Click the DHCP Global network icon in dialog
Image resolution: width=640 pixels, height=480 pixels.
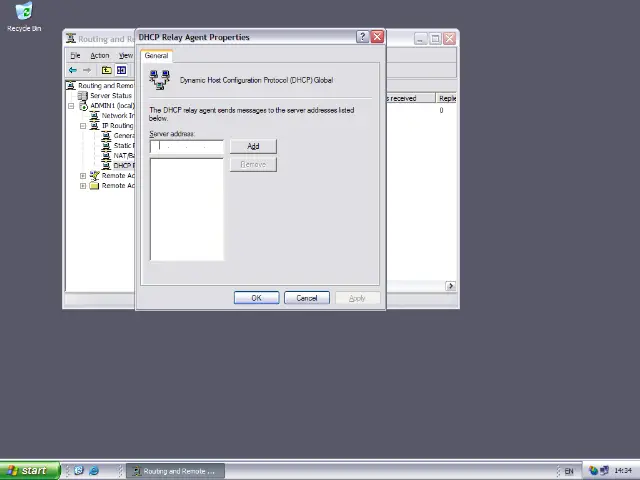[160, 80]
